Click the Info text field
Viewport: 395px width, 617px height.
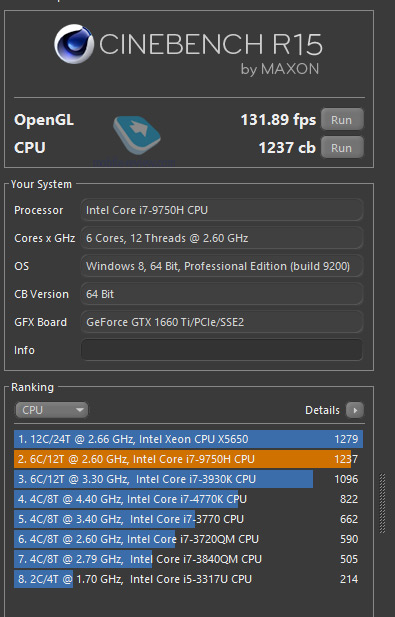pos(222,350)
